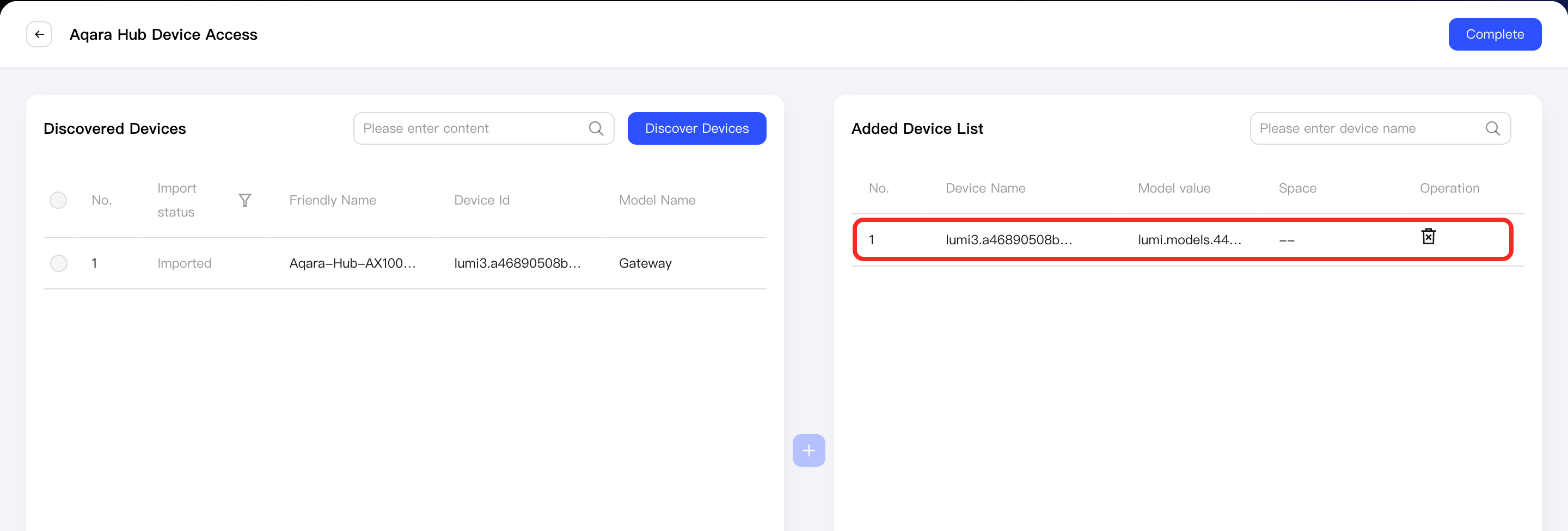The height and width of the screenshot is (531, 1568).
Task: Click the Device Id lumi3.a46890508b… in discovered list
Action: [x=517, y=263]
